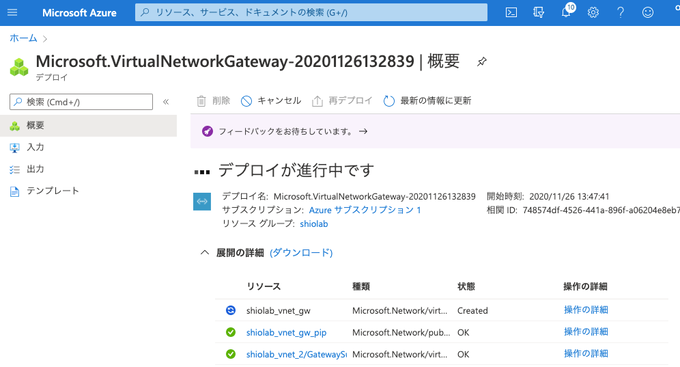The width and height of the screenshot is (680, 367).
Task: Click the feedback rocket icon
Action: point(207,131)
